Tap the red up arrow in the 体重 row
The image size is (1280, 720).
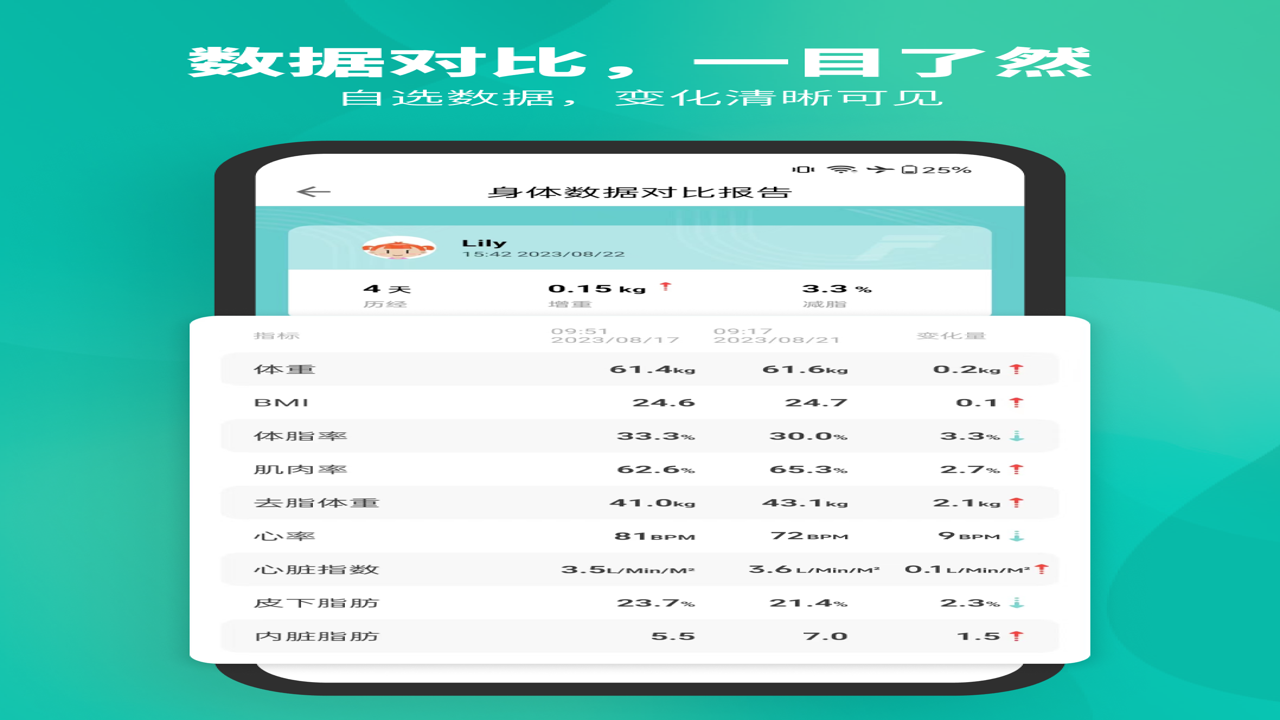1017,369
